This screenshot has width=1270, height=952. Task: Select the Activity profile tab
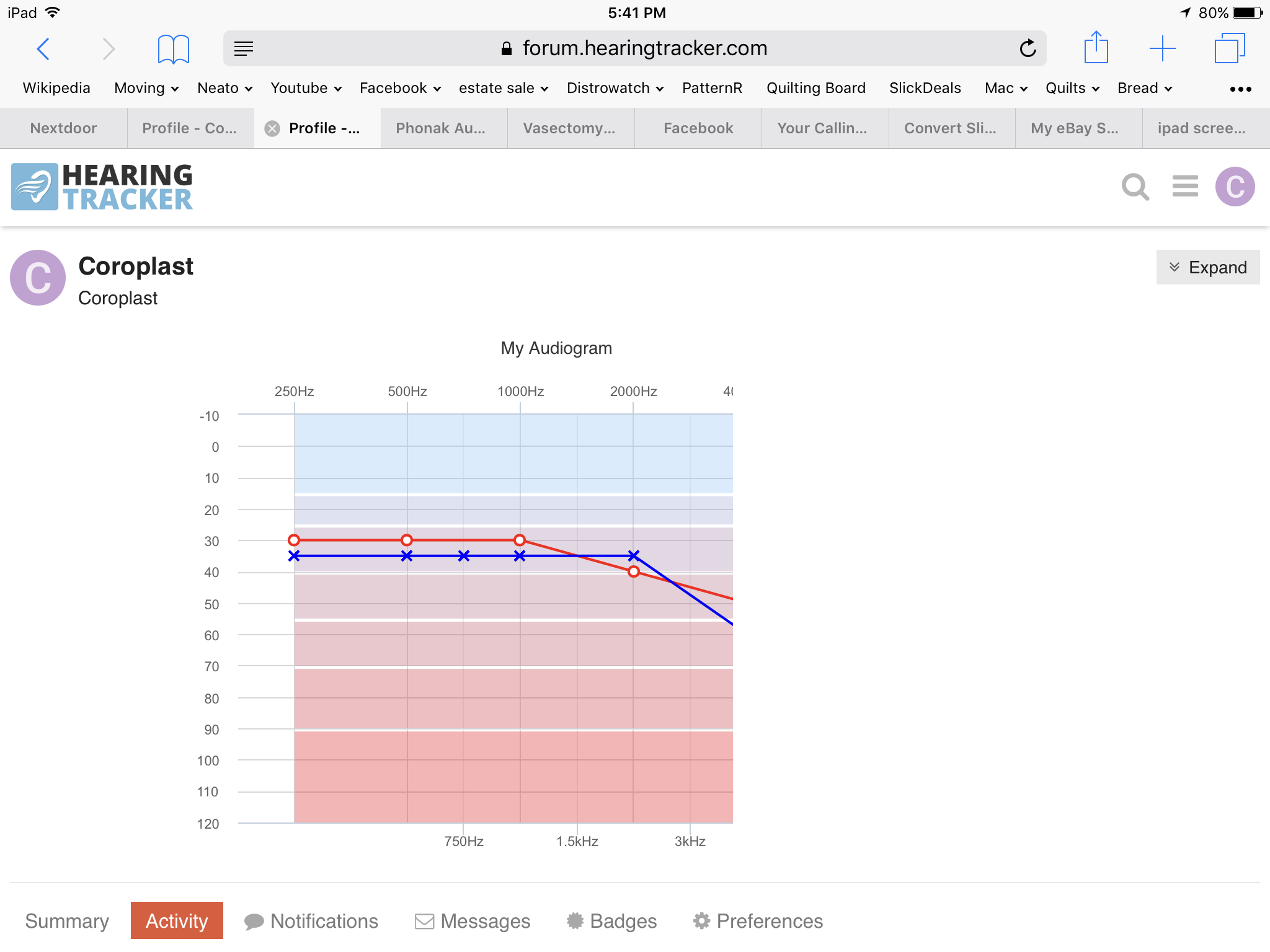[x=177, y=920]
